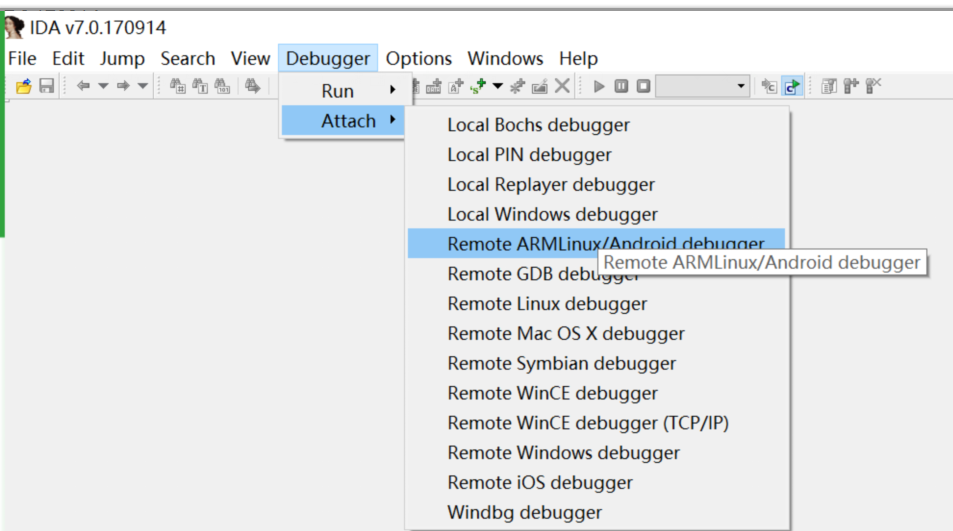Screen dimensions: 953x531
Task: Open the Options menu
Action: pyautogui.click(x=419, y=58)
